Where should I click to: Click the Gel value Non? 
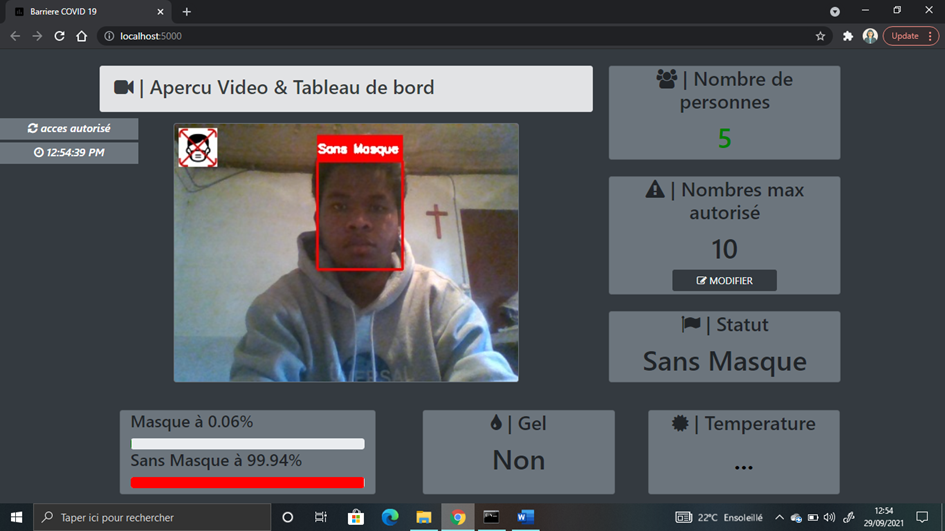[518, 460]
